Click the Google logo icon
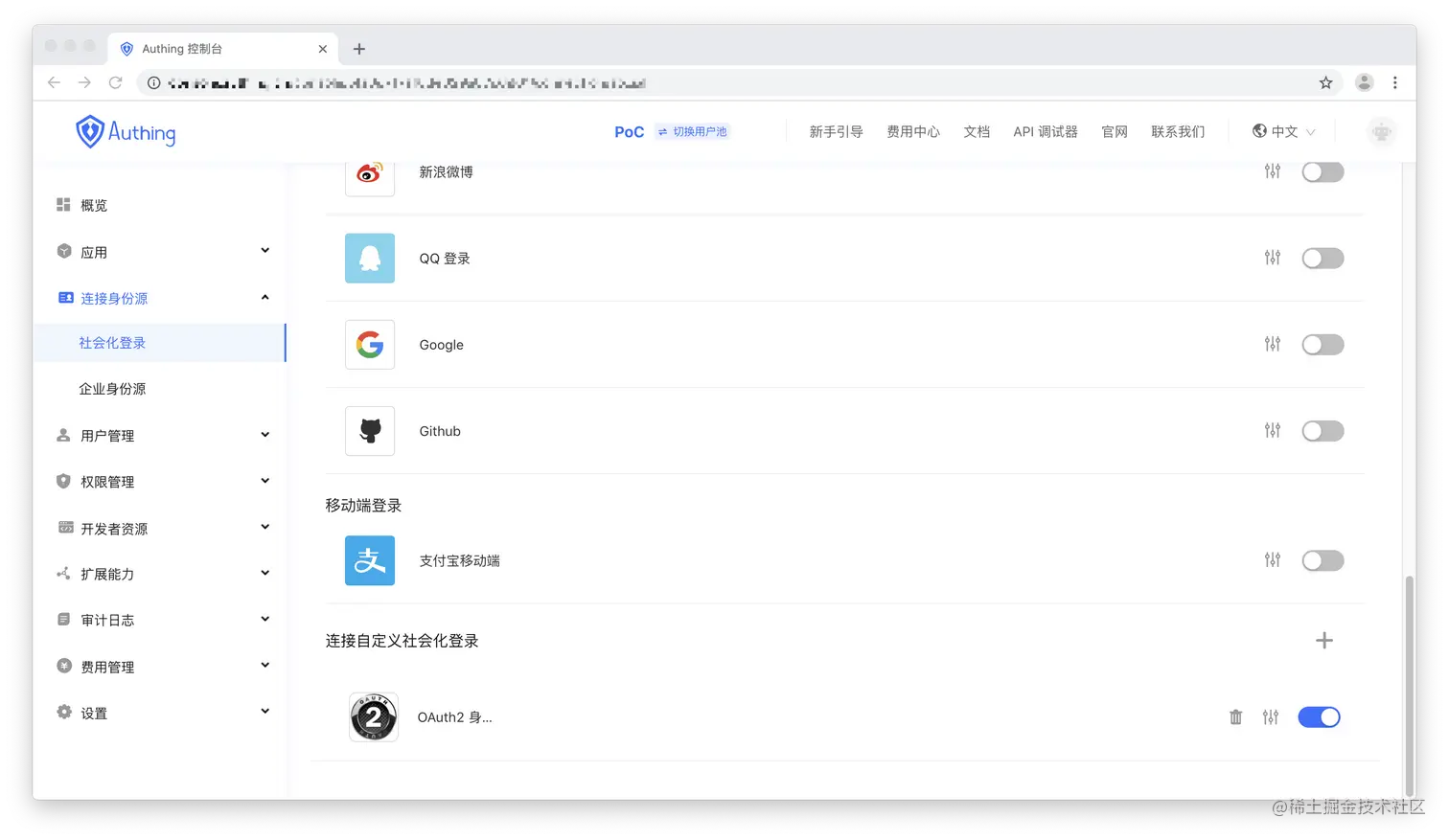Screen dimensions: 1449x840 click(370, 344)
